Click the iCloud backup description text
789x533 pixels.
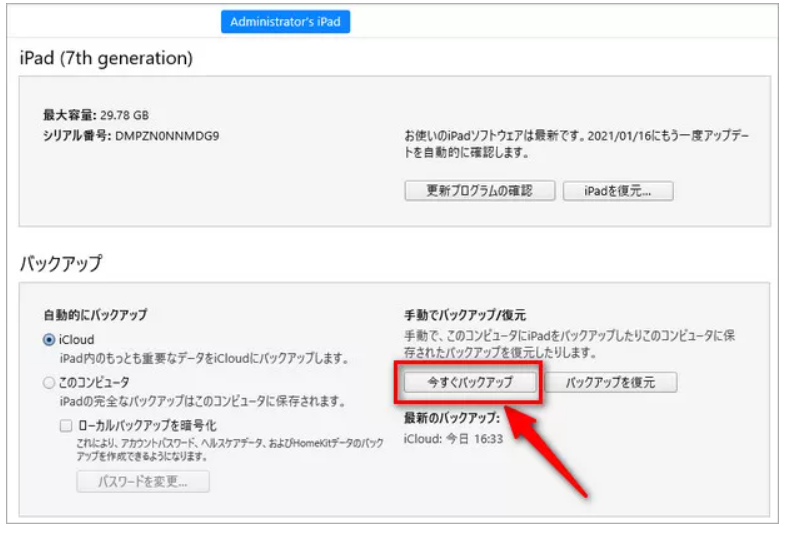click(202, 358)
